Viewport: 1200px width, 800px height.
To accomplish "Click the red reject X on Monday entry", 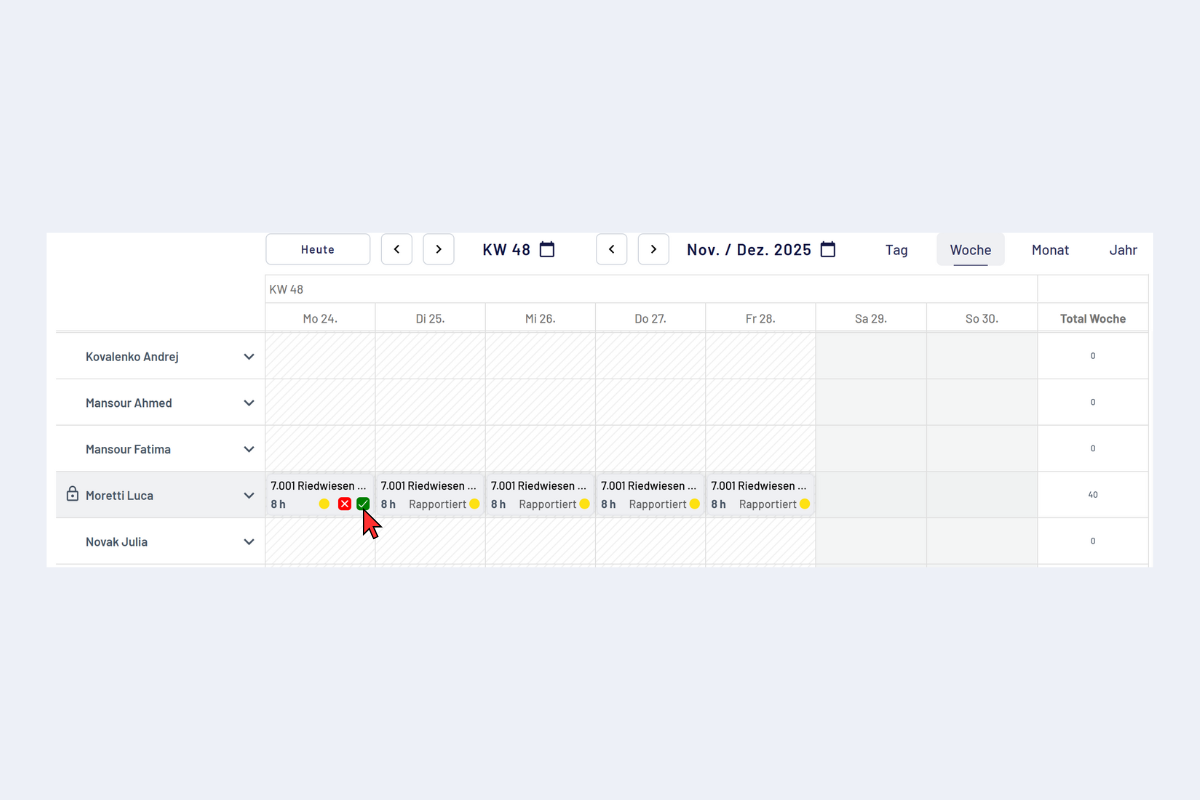I will [344, 504].
